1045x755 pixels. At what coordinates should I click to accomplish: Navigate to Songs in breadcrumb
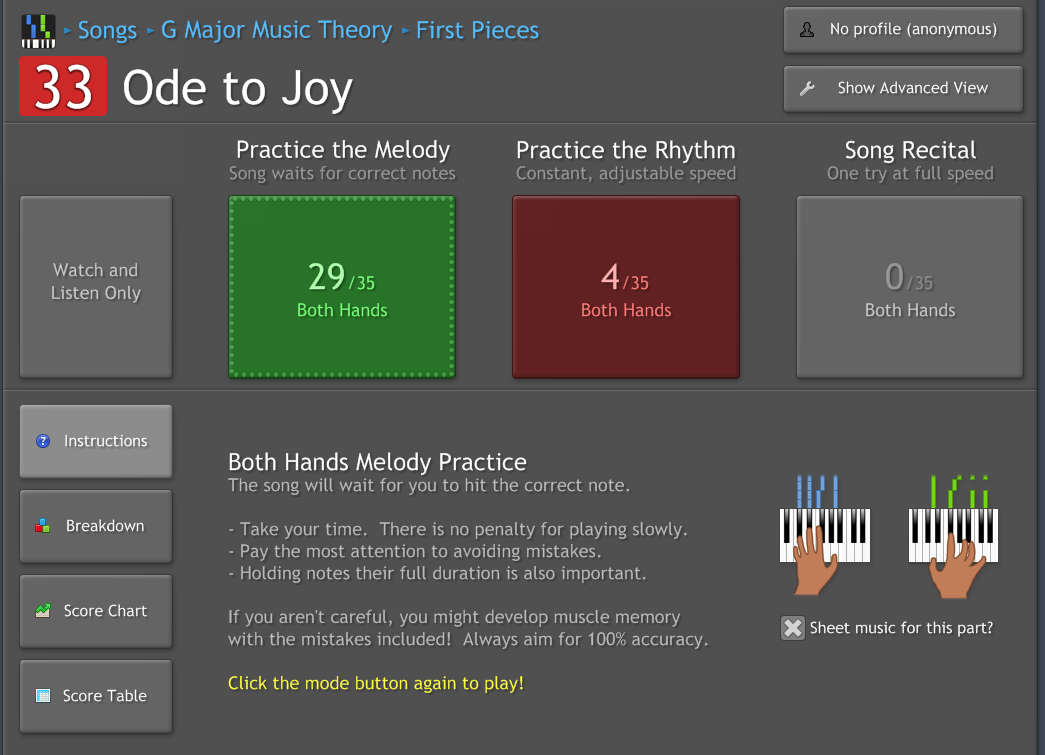click(x=107, y=31)
